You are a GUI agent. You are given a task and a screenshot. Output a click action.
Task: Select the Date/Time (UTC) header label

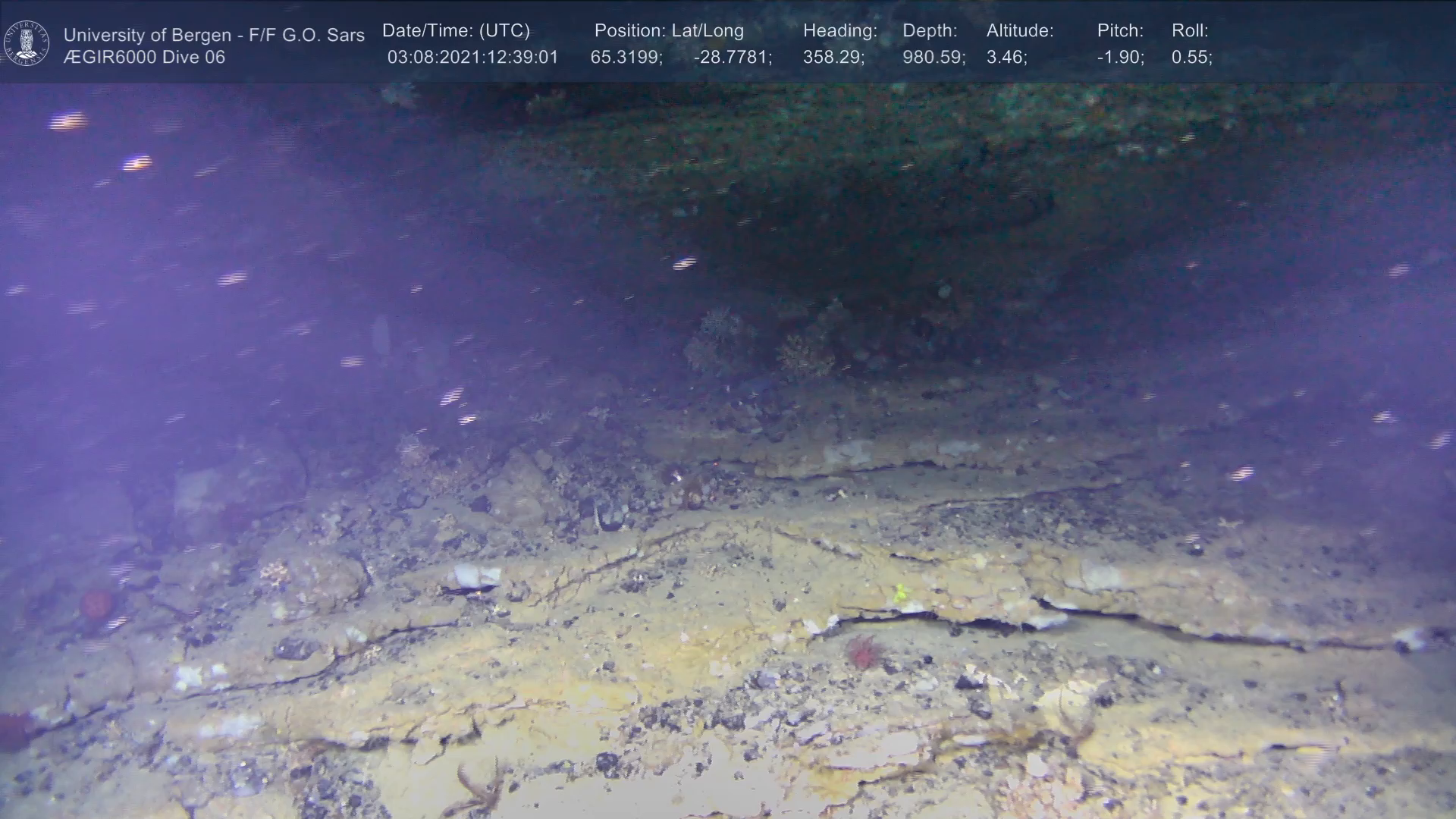(456, 31)
